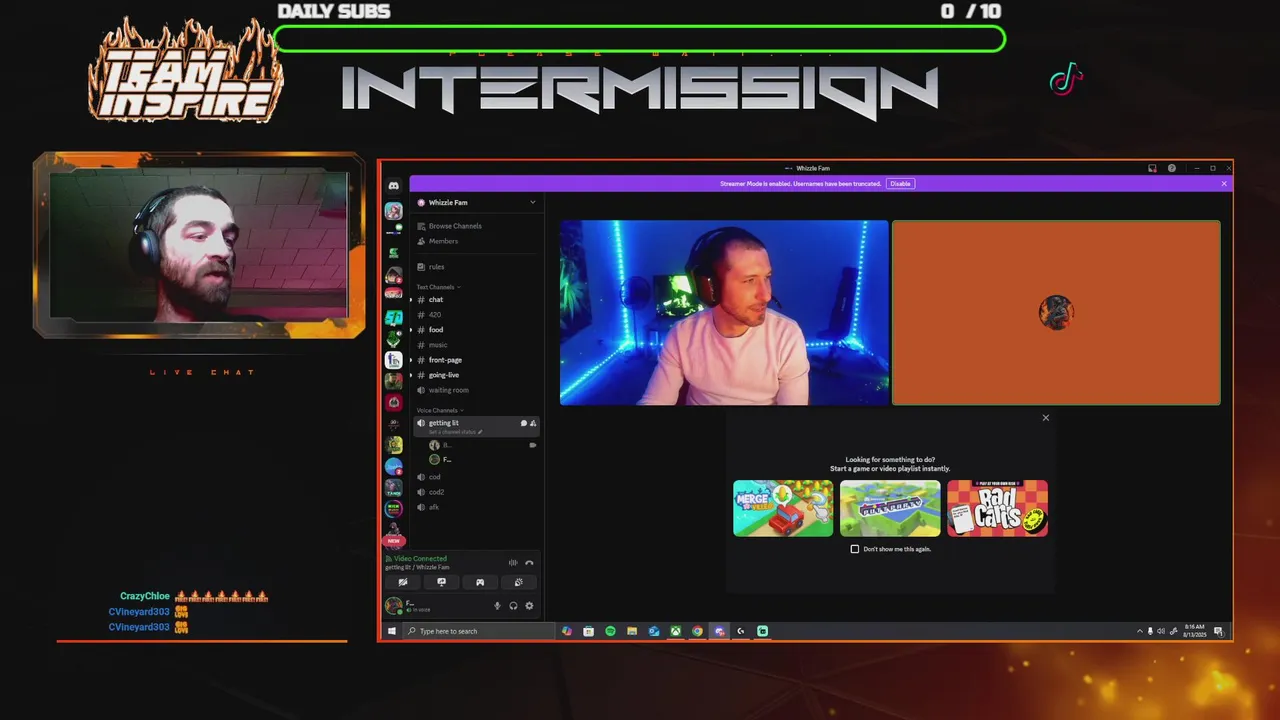The image size is (1280, 720).
Task: Disconnect from voice with the hang-up icon
Action: point(529,563)
